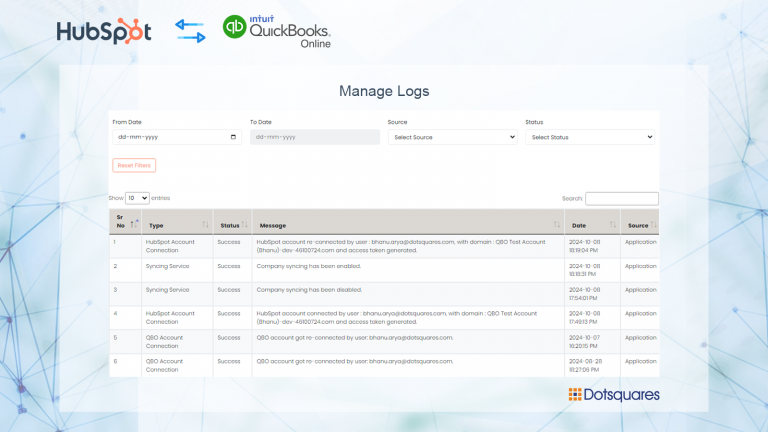This screenshot has height=432, width=768.
Task: Sort table by Message column
Action: point(557,224)
